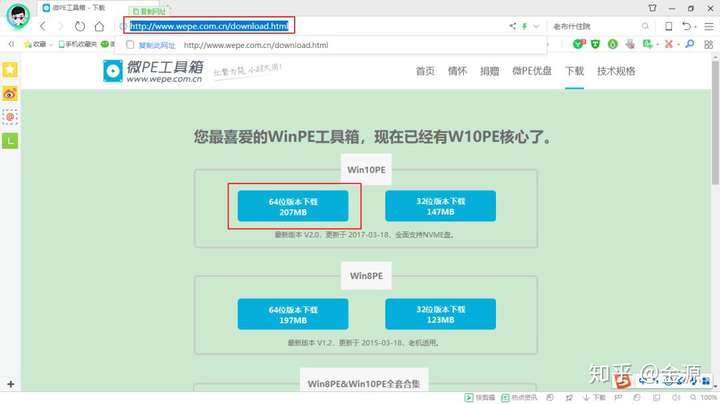Click into the browser search box
The width and height of the screenshot is (720, 404).
(x=595, y=26)
